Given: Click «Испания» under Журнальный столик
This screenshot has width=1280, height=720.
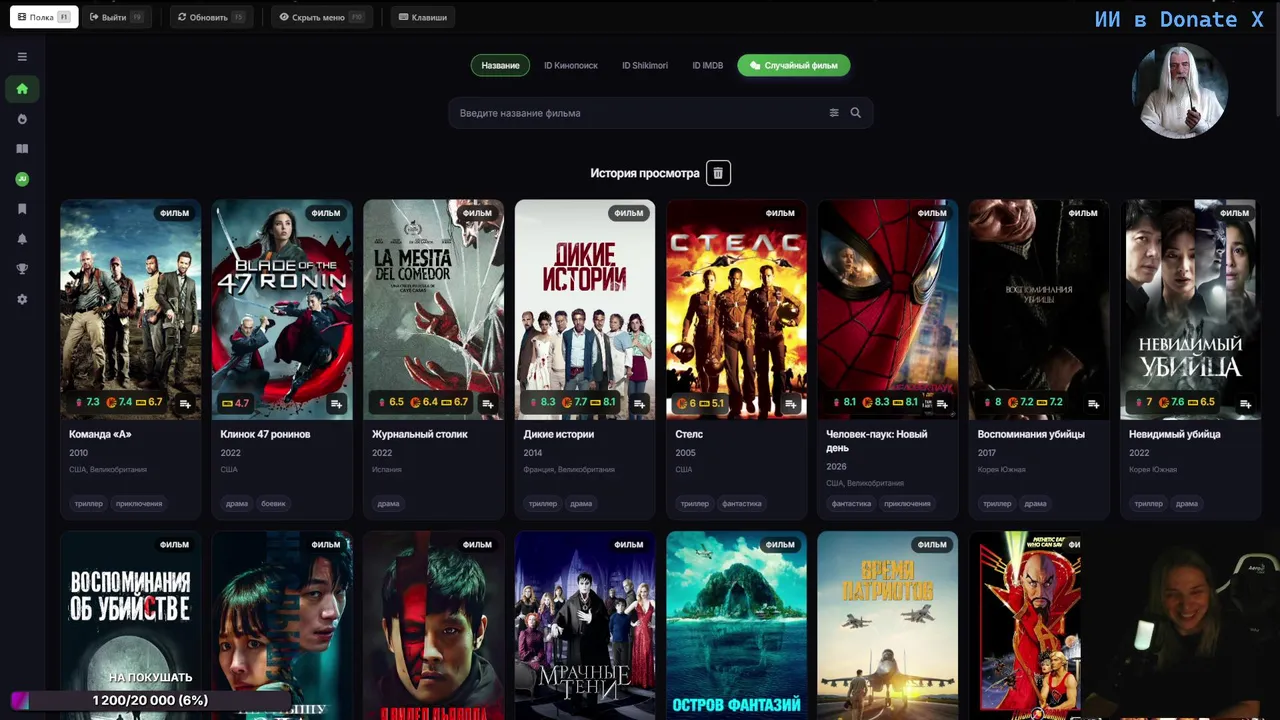Looking at the screenshot, I should 387,470.
